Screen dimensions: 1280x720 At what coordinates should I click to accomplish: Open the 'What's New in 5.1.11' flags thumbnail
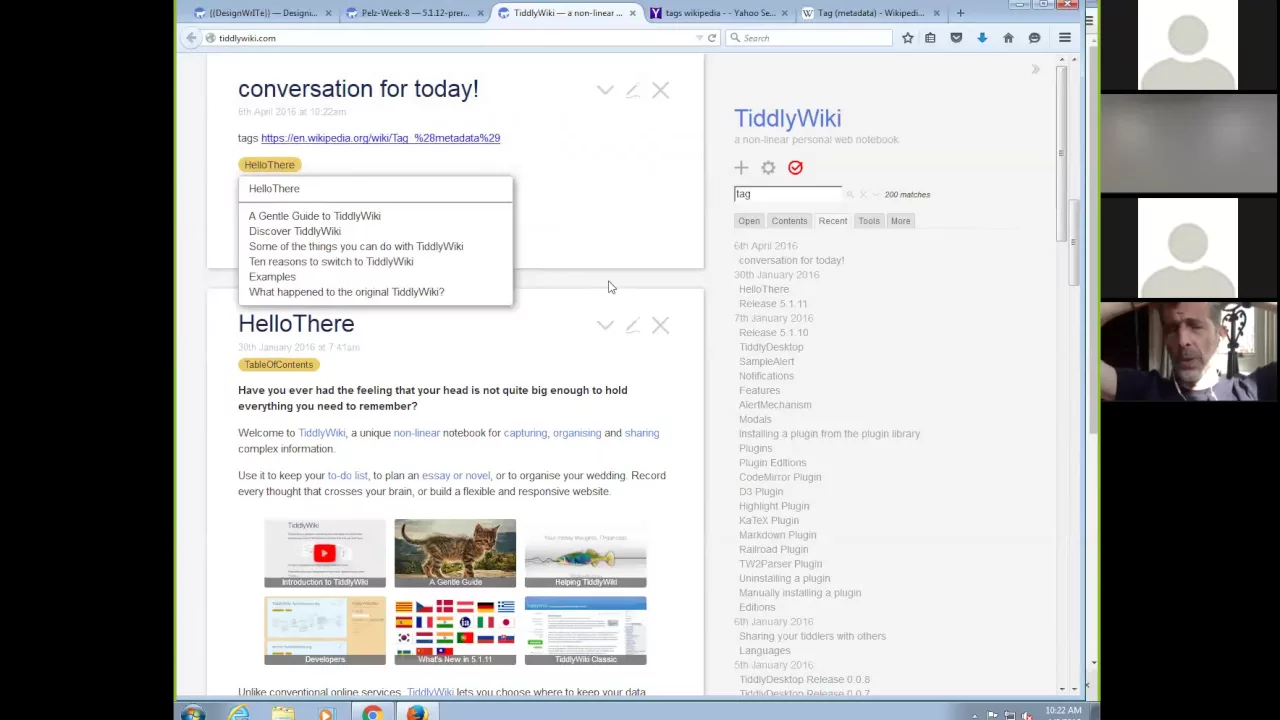tap(455, 631)
